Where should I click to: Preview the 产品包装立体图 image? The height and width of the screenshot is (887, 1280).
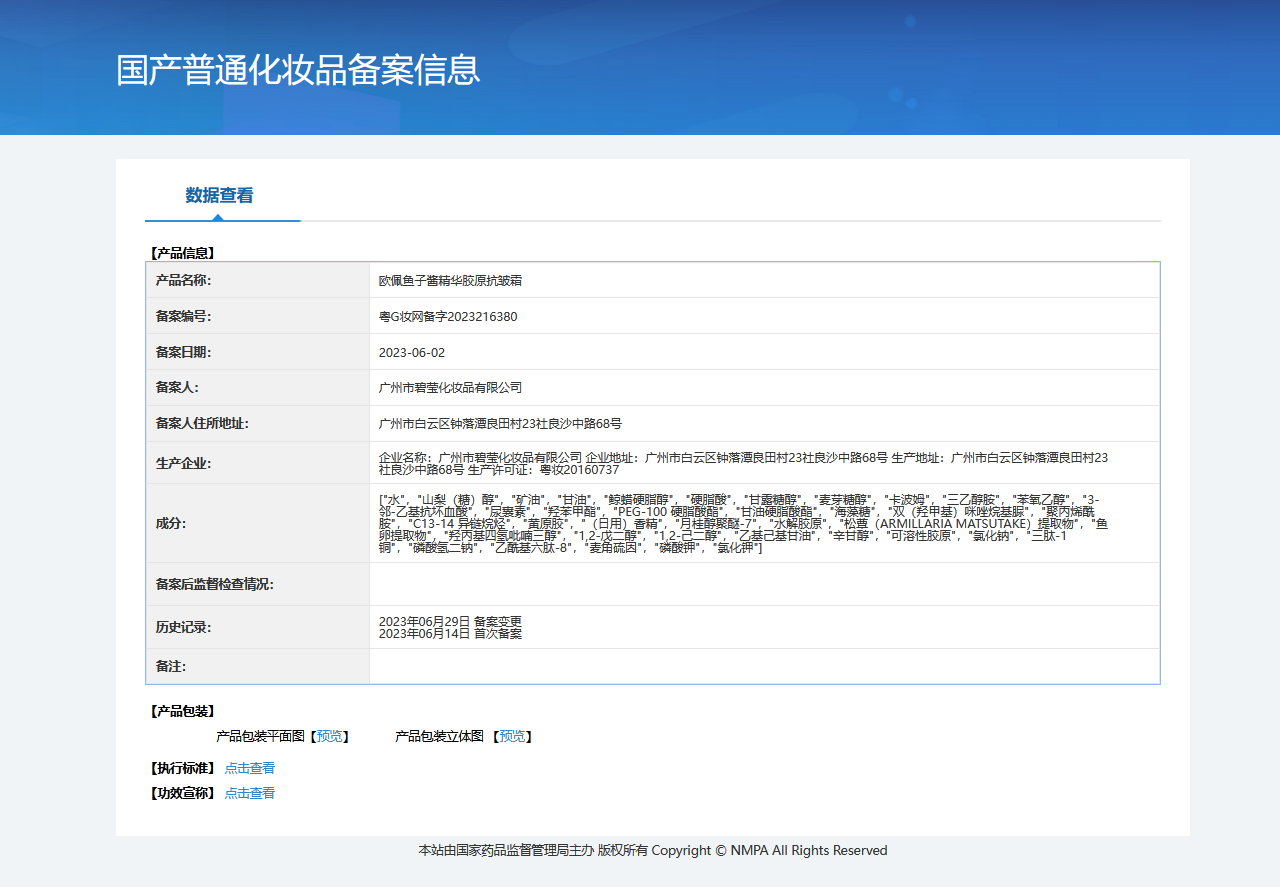pos(513,736)
